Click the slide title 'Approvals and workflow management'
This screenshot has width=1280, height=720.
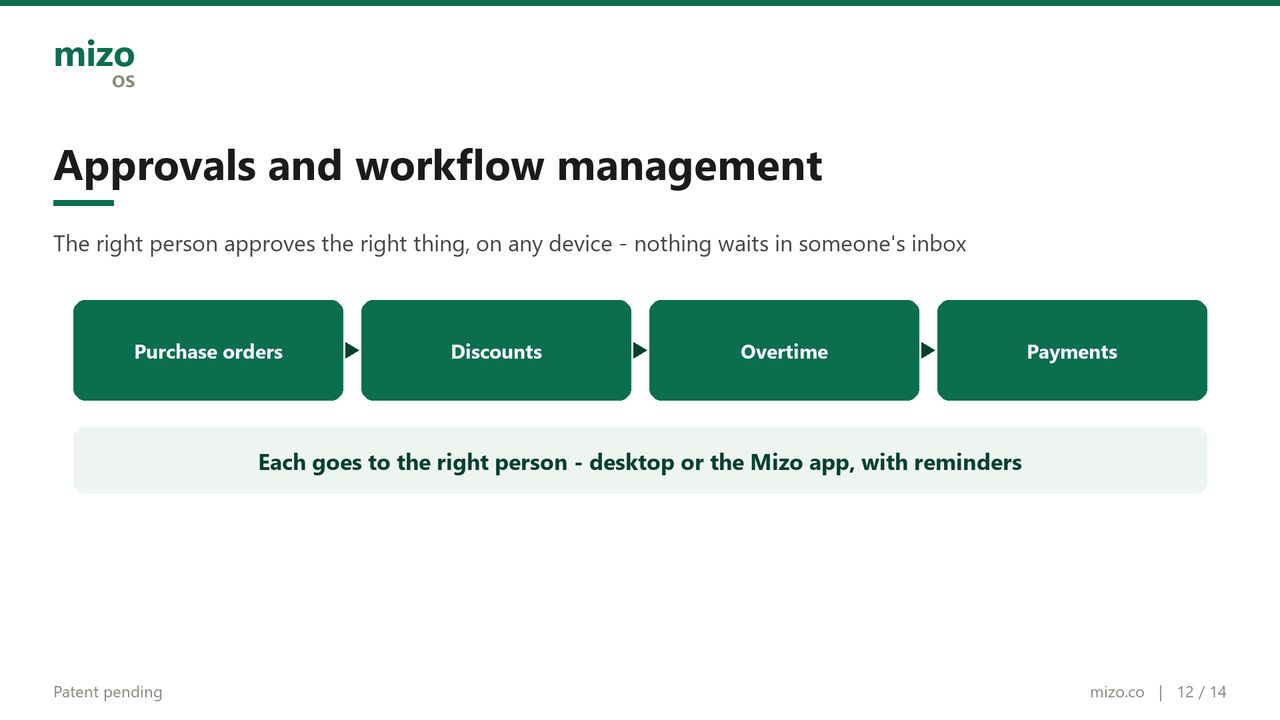[438, 166]
